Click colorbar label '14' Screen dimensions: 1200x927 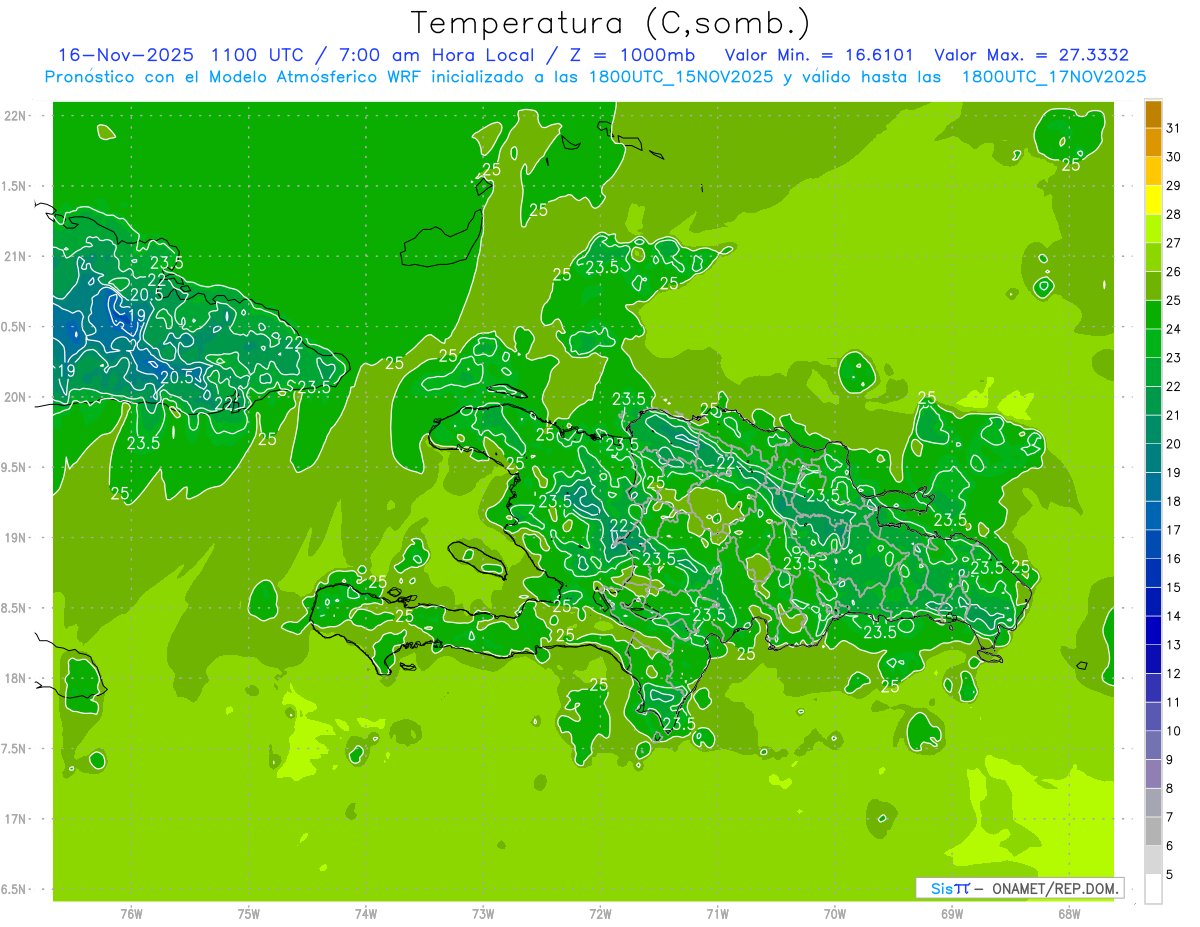[1174, 616]
